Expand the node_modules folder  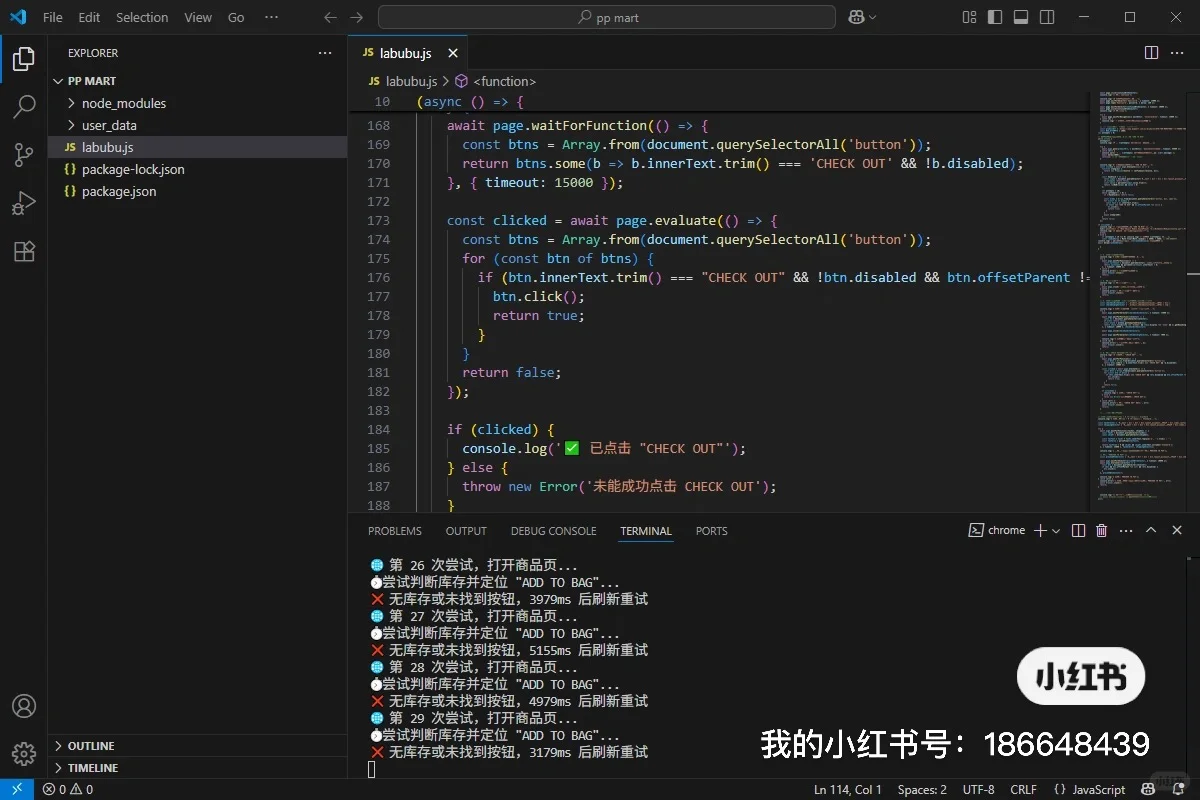tap(198, 103)
